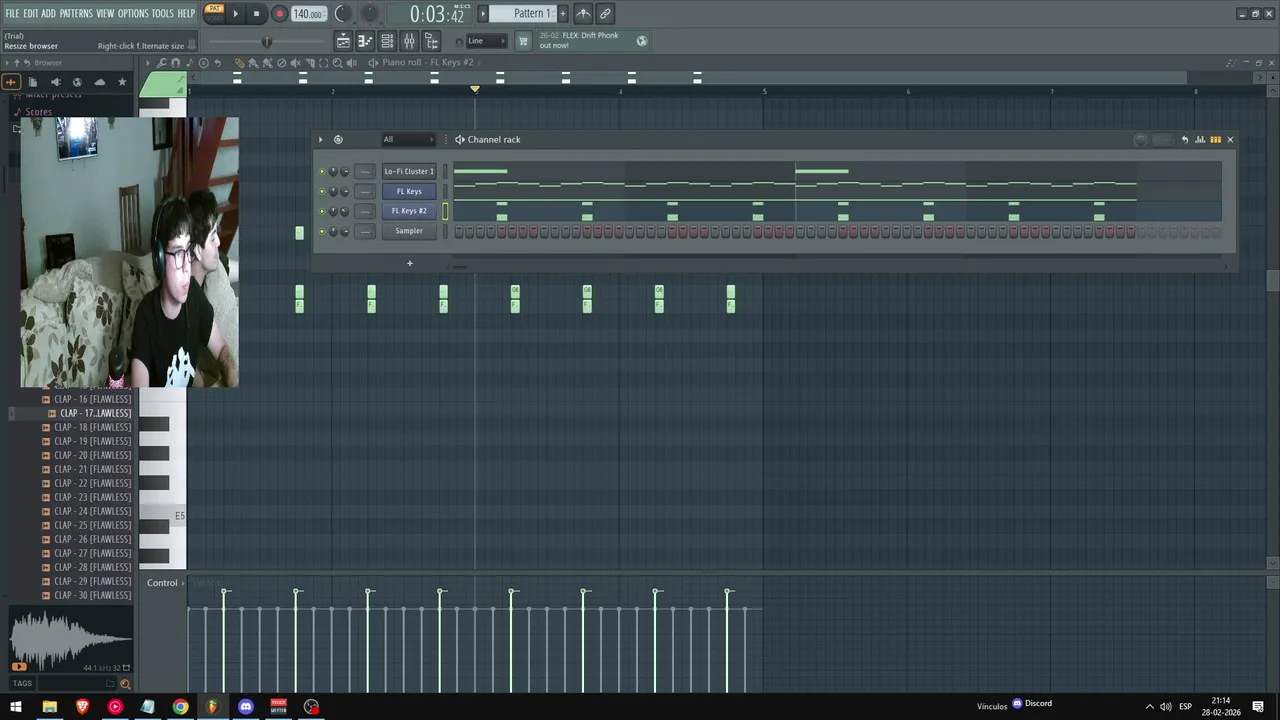Image resolution: width=1280 pixels, height=720 pixels.
Task: Select the browser All tab icon
Action: point(10,82)
